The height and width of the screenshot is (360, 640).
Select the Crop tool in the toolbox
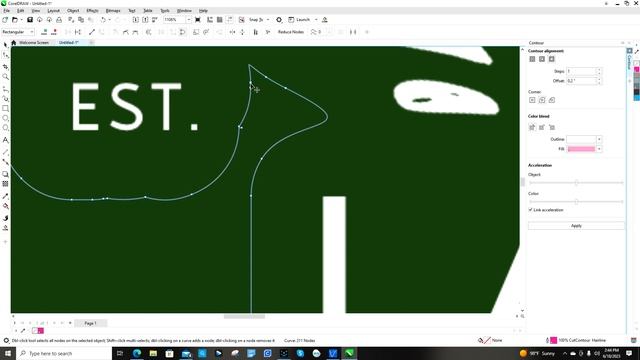5,66
